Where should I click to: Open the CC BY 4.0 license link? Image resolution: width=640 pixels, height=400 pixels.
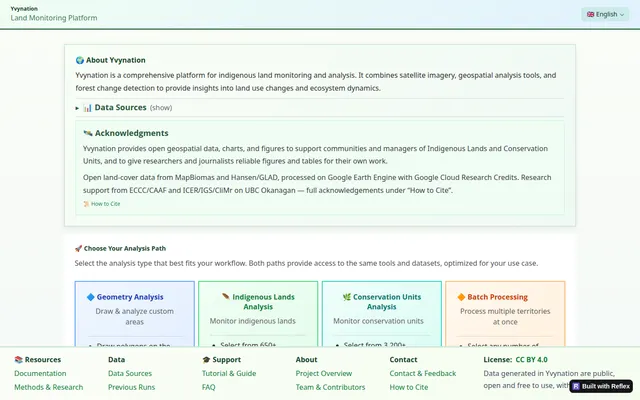[x=531, y=360]
